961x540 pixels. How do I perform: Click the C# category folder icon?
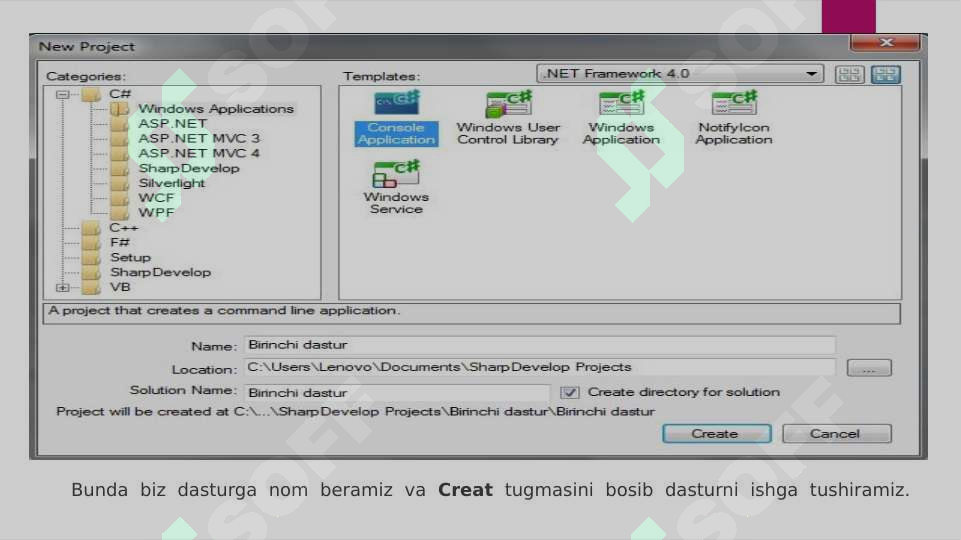coord(91,94)
